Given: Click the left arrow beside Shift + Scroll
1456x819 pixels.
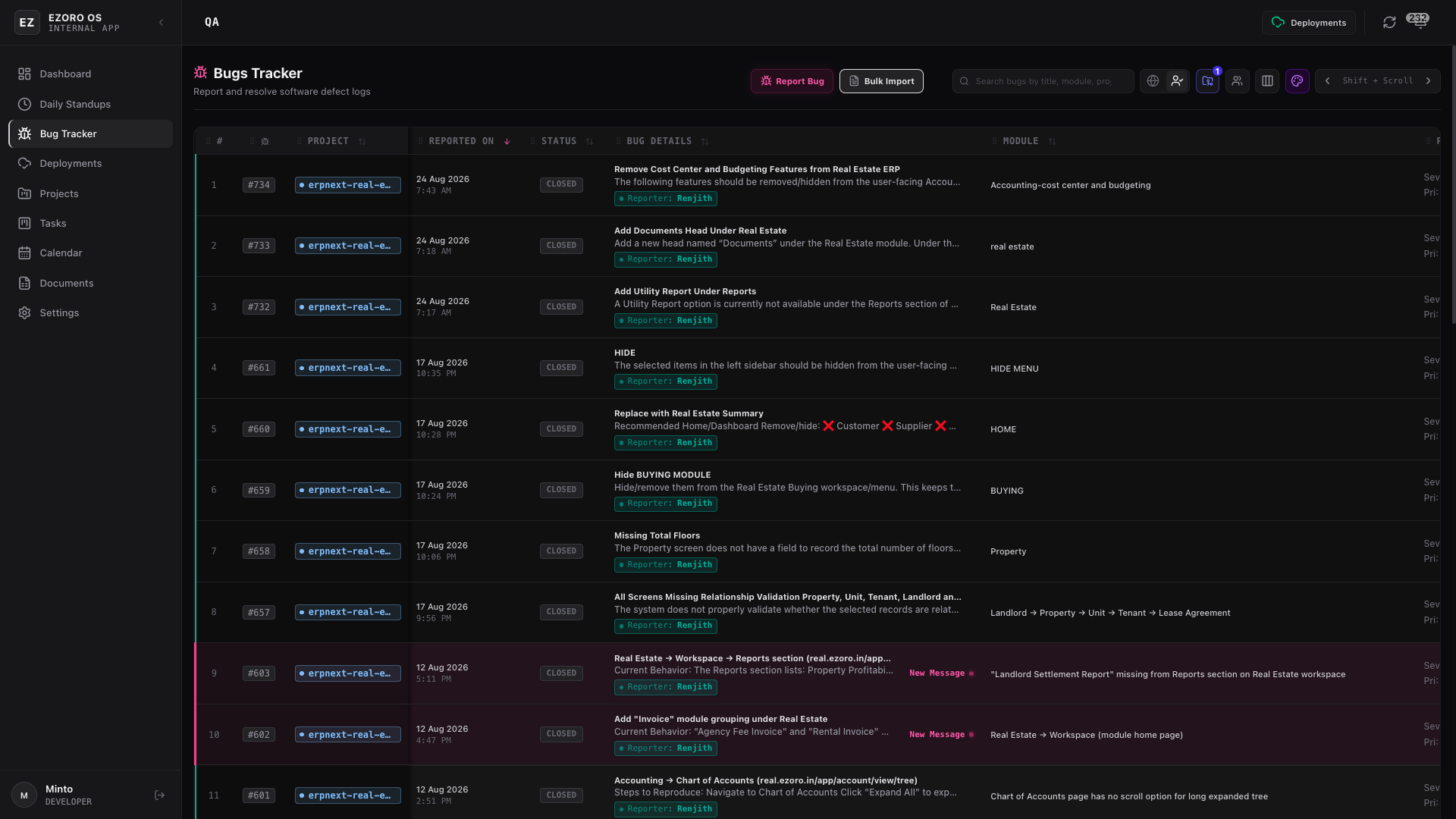Looking at the screenshot, I should 1327,81.
